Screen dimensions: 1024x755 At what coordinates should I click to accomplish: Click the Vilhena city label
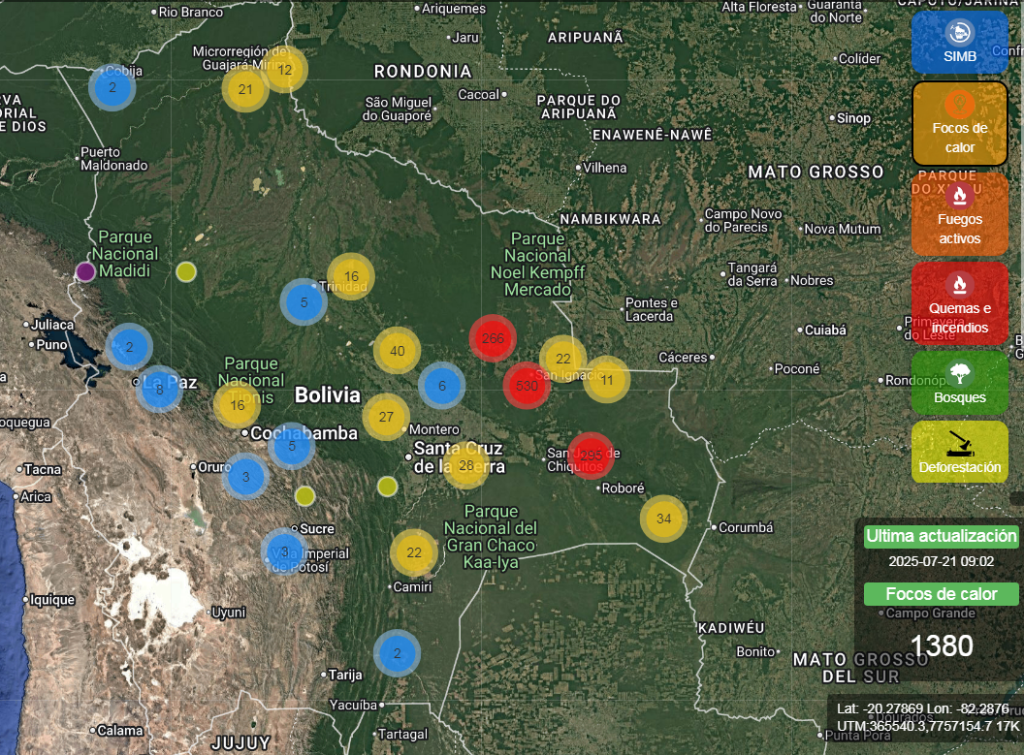604,168
